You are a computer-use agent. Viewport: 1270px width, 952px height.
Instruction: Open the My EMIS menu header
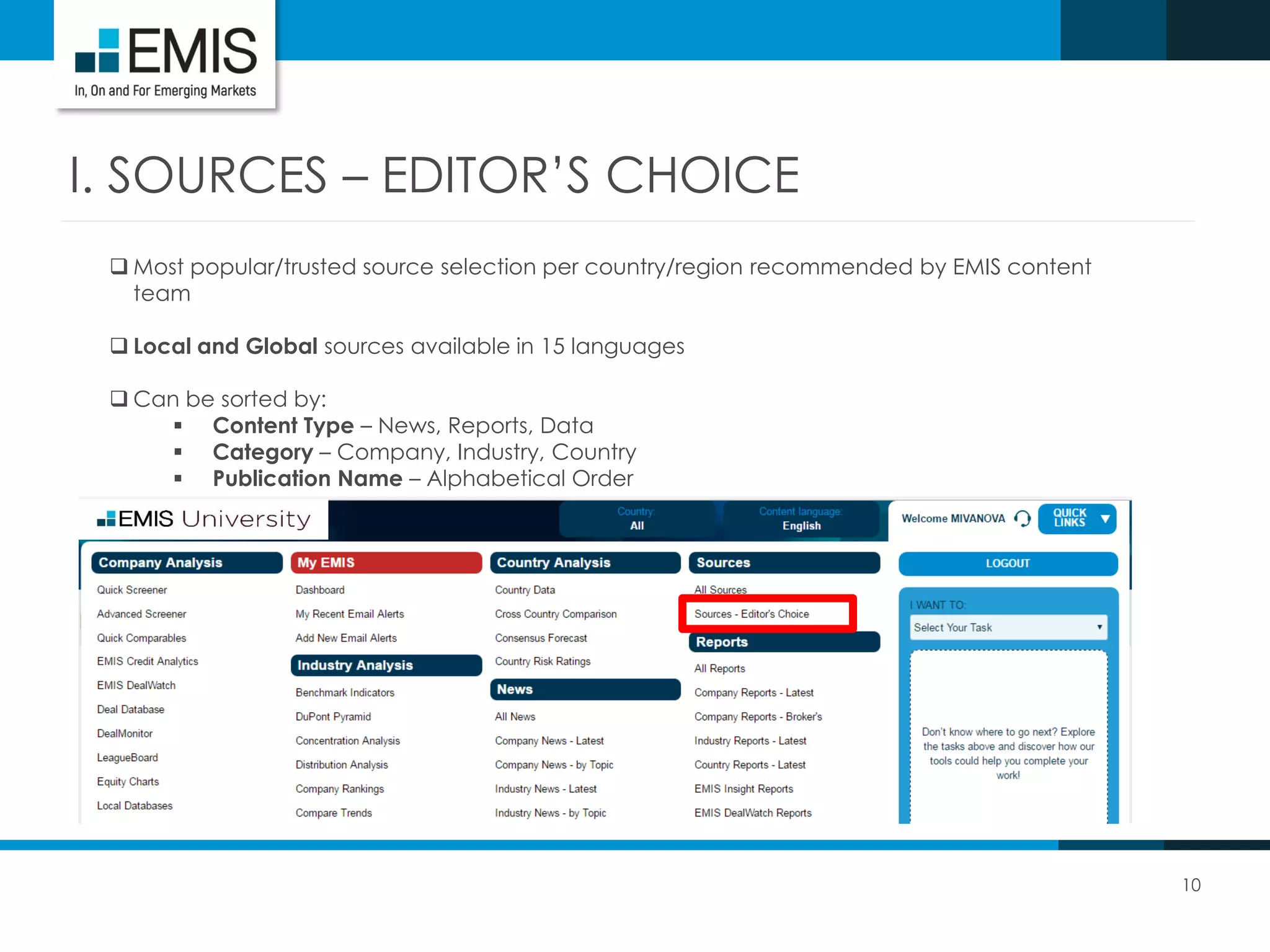386,563
